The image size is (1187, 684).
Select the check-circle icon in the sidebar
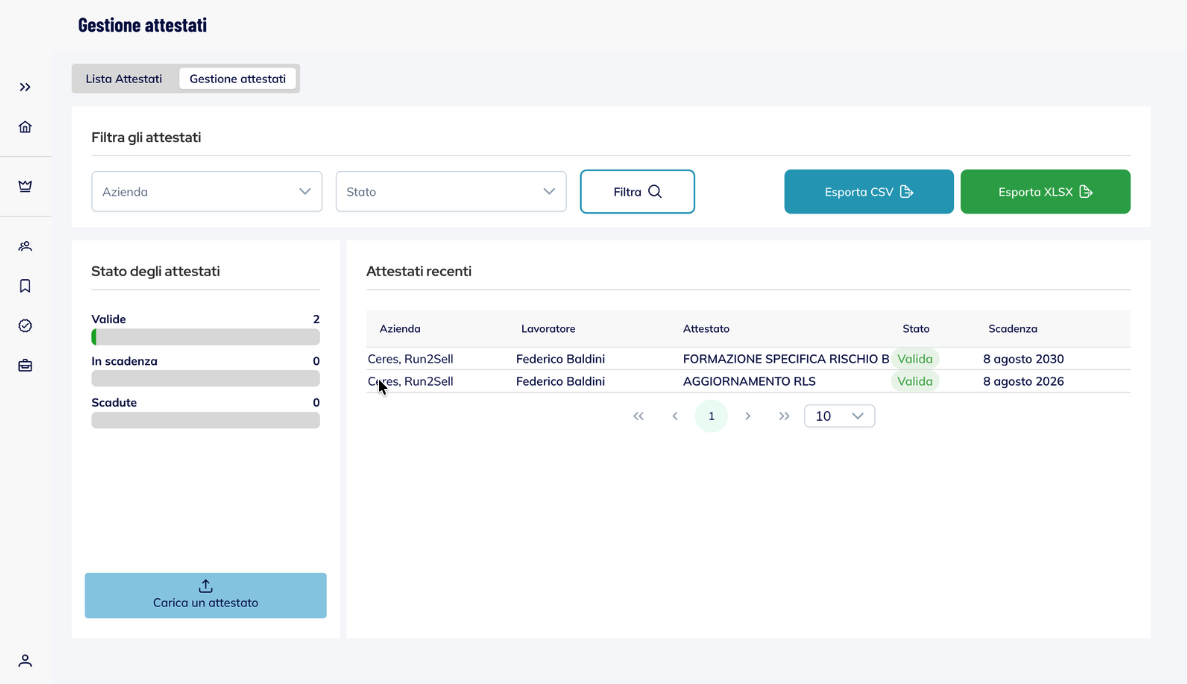(x=25, y=326)
